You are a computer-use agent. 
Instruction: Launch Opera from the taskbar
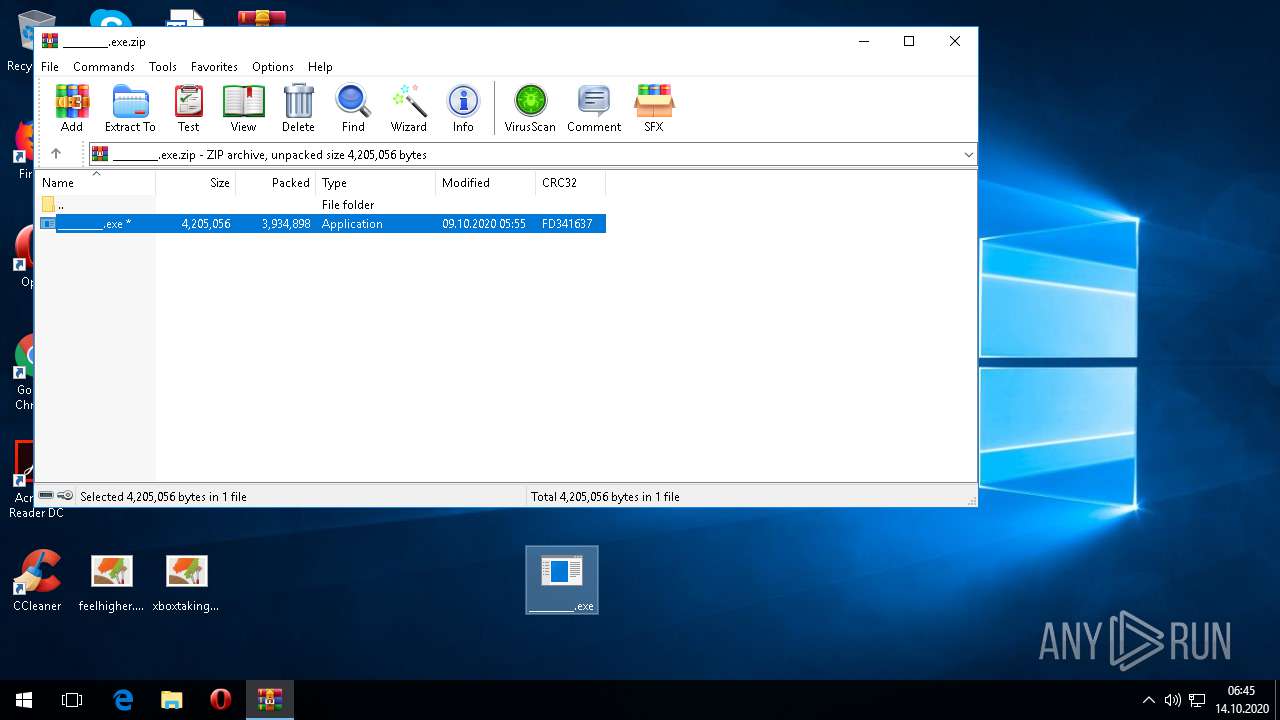coord(220,700)
